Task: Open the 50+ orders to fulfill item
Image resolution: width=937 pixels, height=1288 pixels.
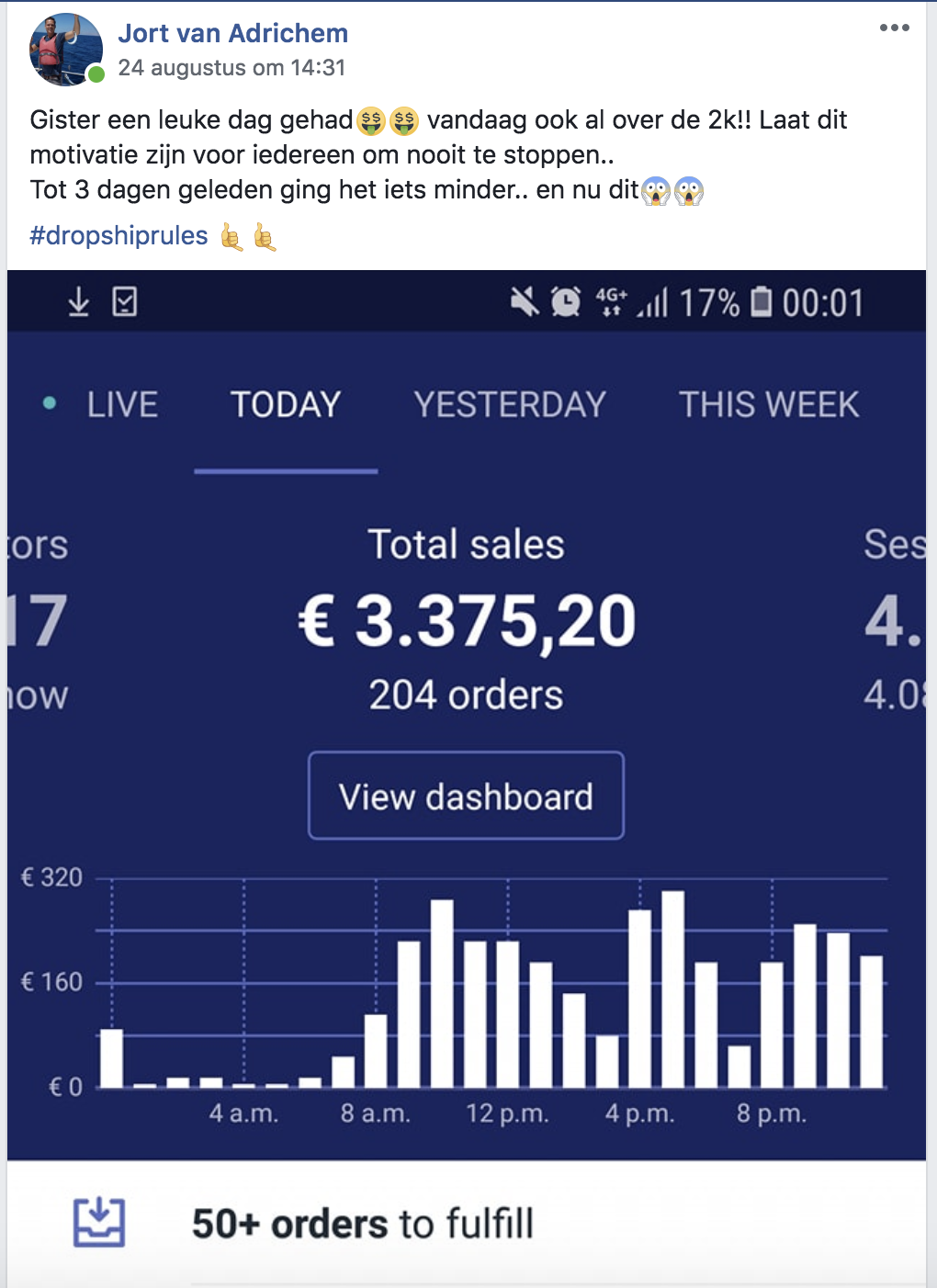Action: 362,1225
